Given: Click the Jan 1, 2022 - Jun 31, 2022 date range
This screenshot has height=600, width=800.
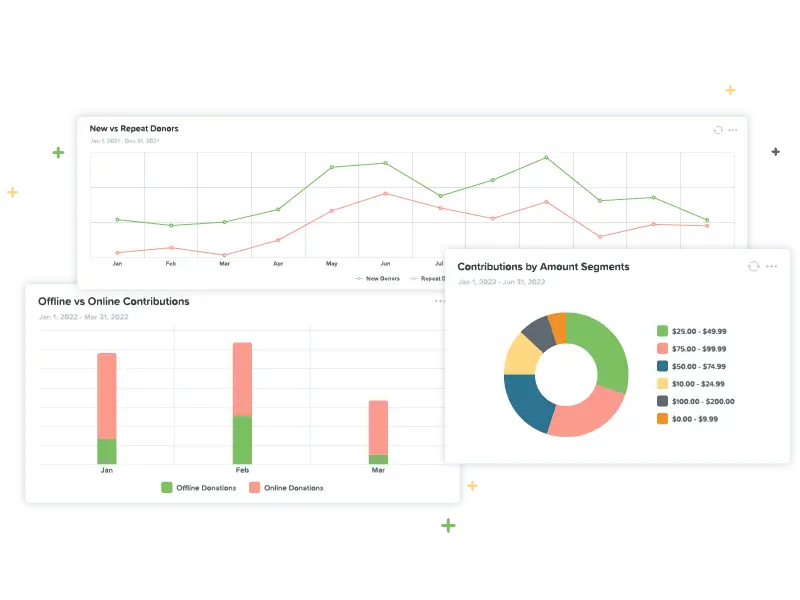Looking at the screenshot, I should coord(502,282).
